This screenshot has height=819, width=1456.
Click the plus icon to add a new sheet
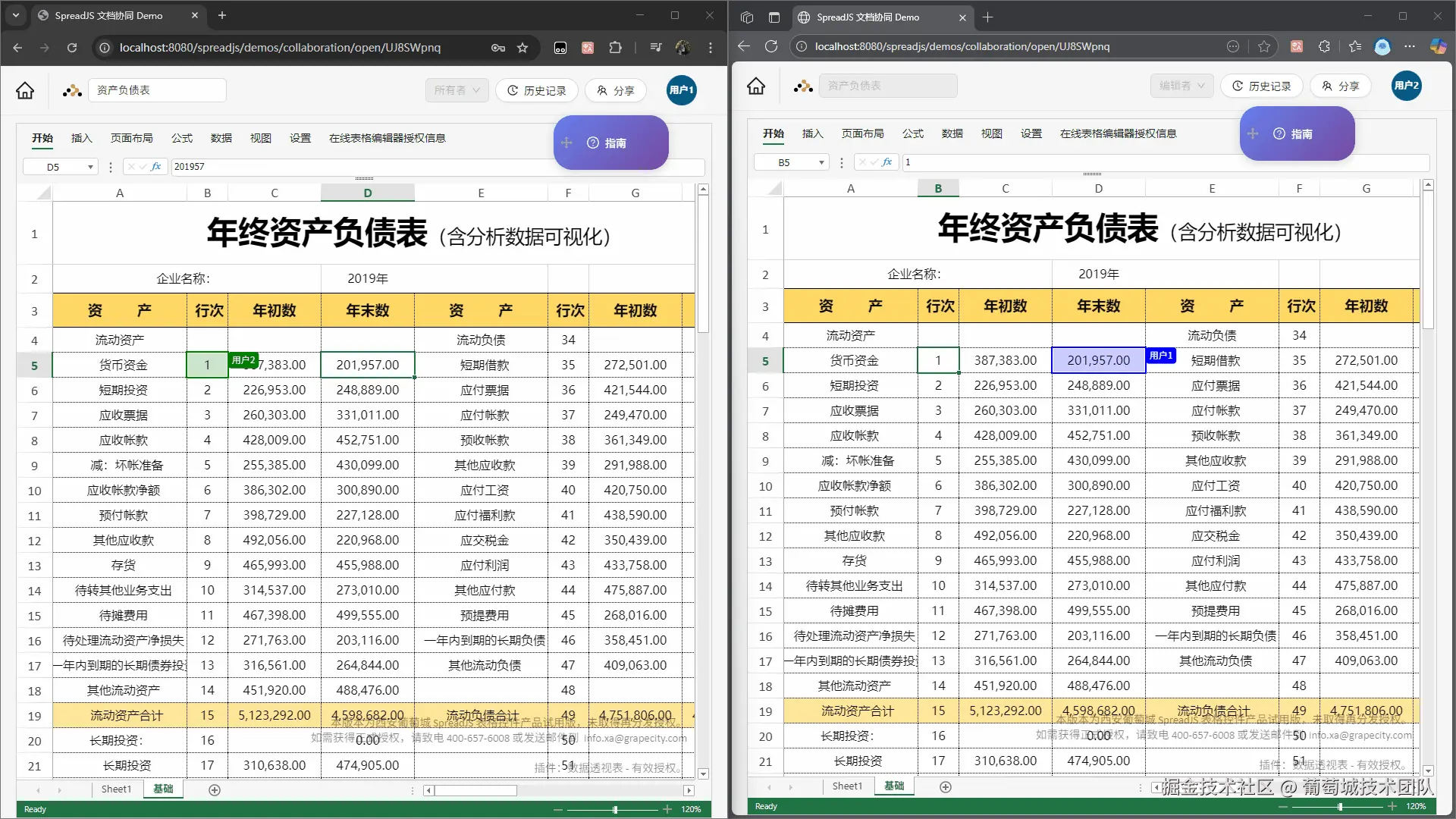click(x=215, y=789)
